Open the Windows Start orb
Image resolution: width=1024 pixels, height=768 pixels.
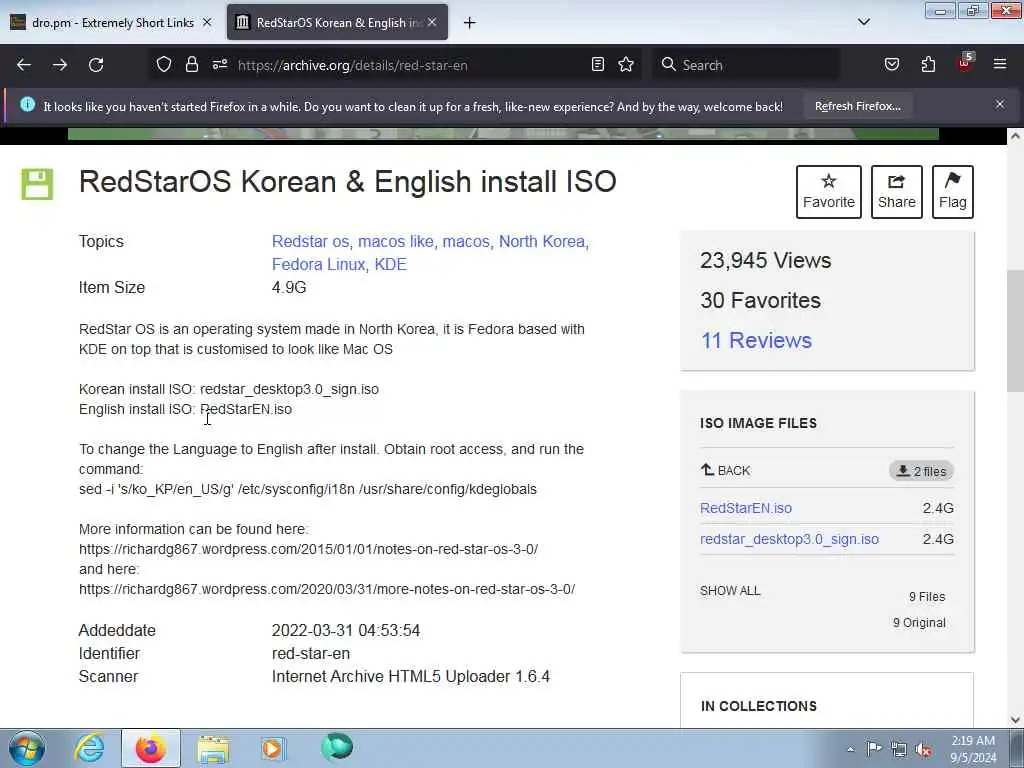click(27, 748)
